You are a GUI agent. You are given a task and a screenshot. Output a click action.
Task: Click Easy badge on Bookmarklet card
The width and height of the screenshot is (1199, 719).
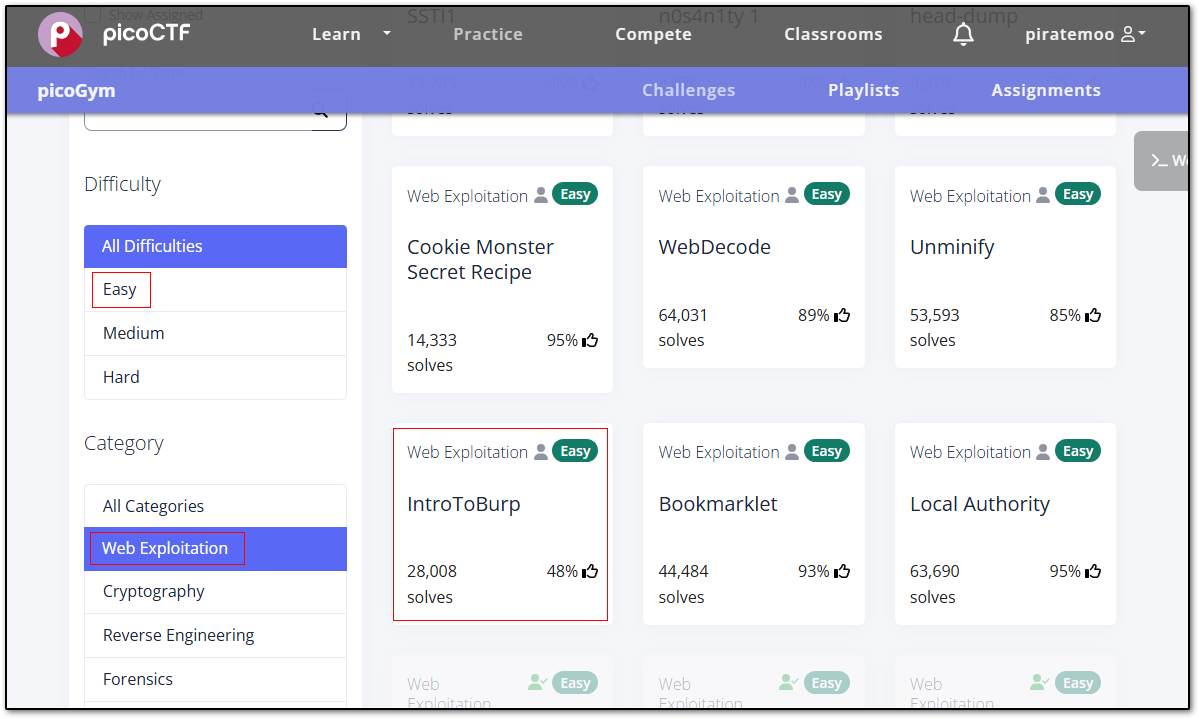tap(827, 451)
